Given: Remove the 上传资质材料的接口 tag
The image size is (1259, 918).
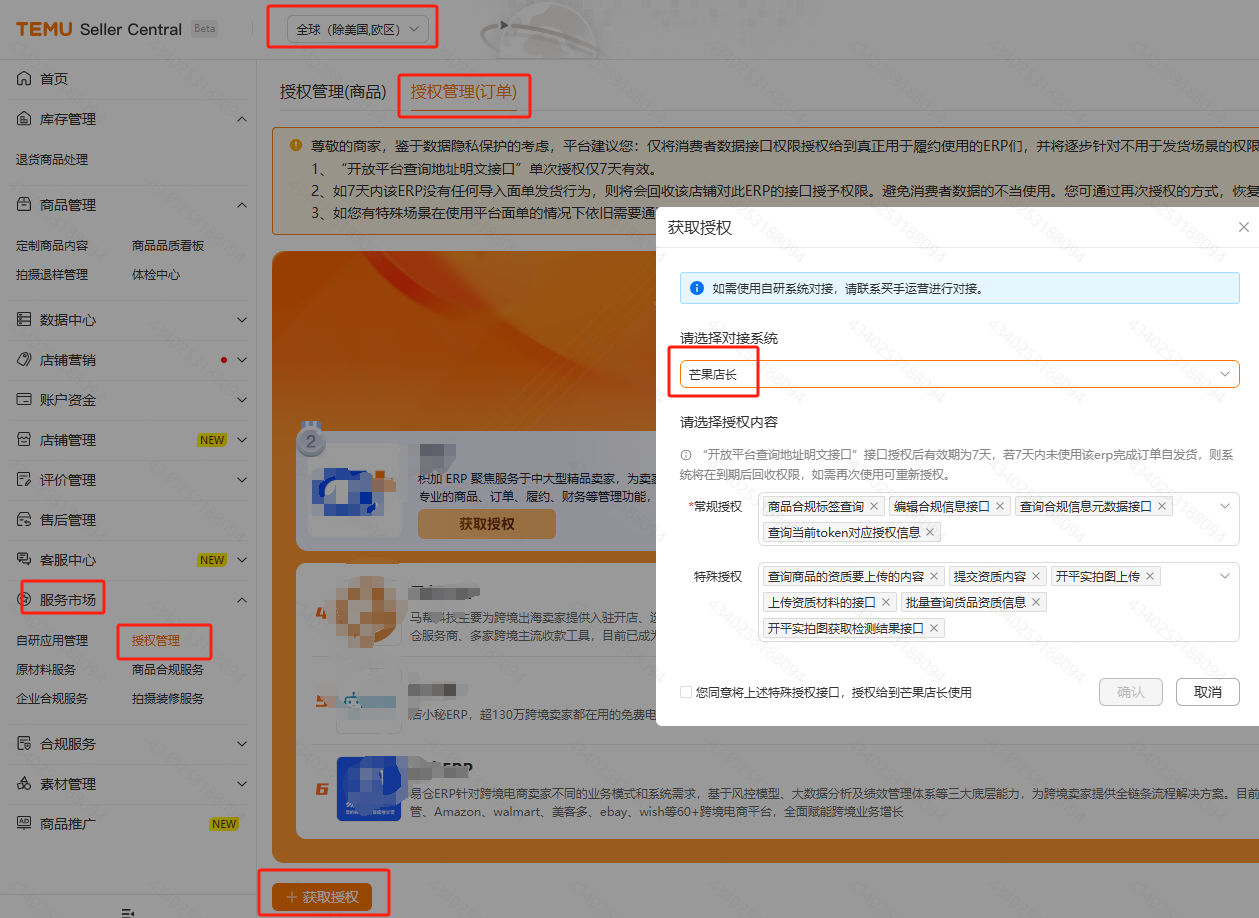Looking at the screenshot, I should point(886,602).
